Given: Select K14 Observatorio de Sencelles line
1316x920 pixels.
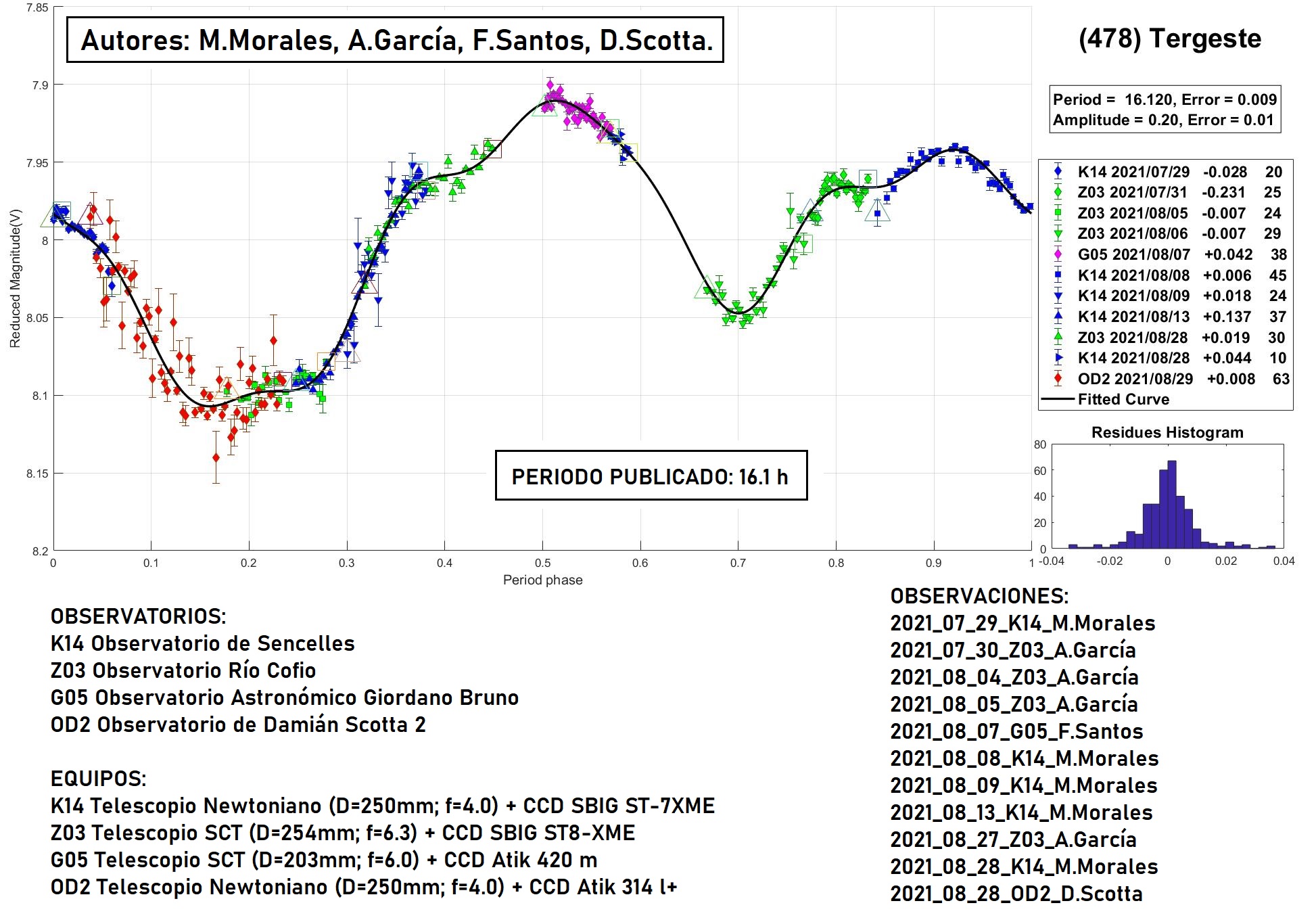Looking at the screenshot, I should (203, 643).
